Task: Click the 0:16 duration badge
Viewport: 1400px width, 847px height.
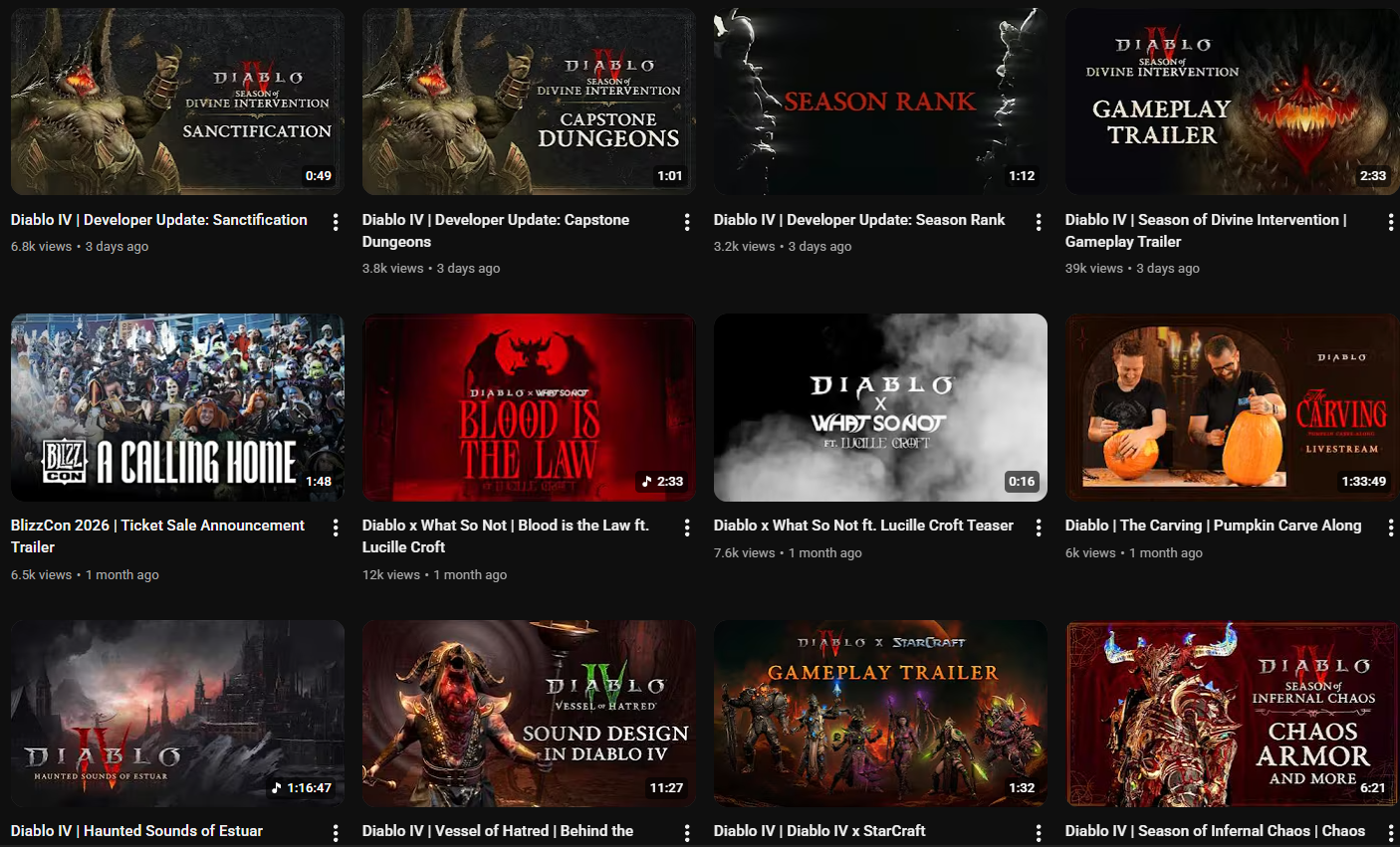Action: [x=1022, y=482]
